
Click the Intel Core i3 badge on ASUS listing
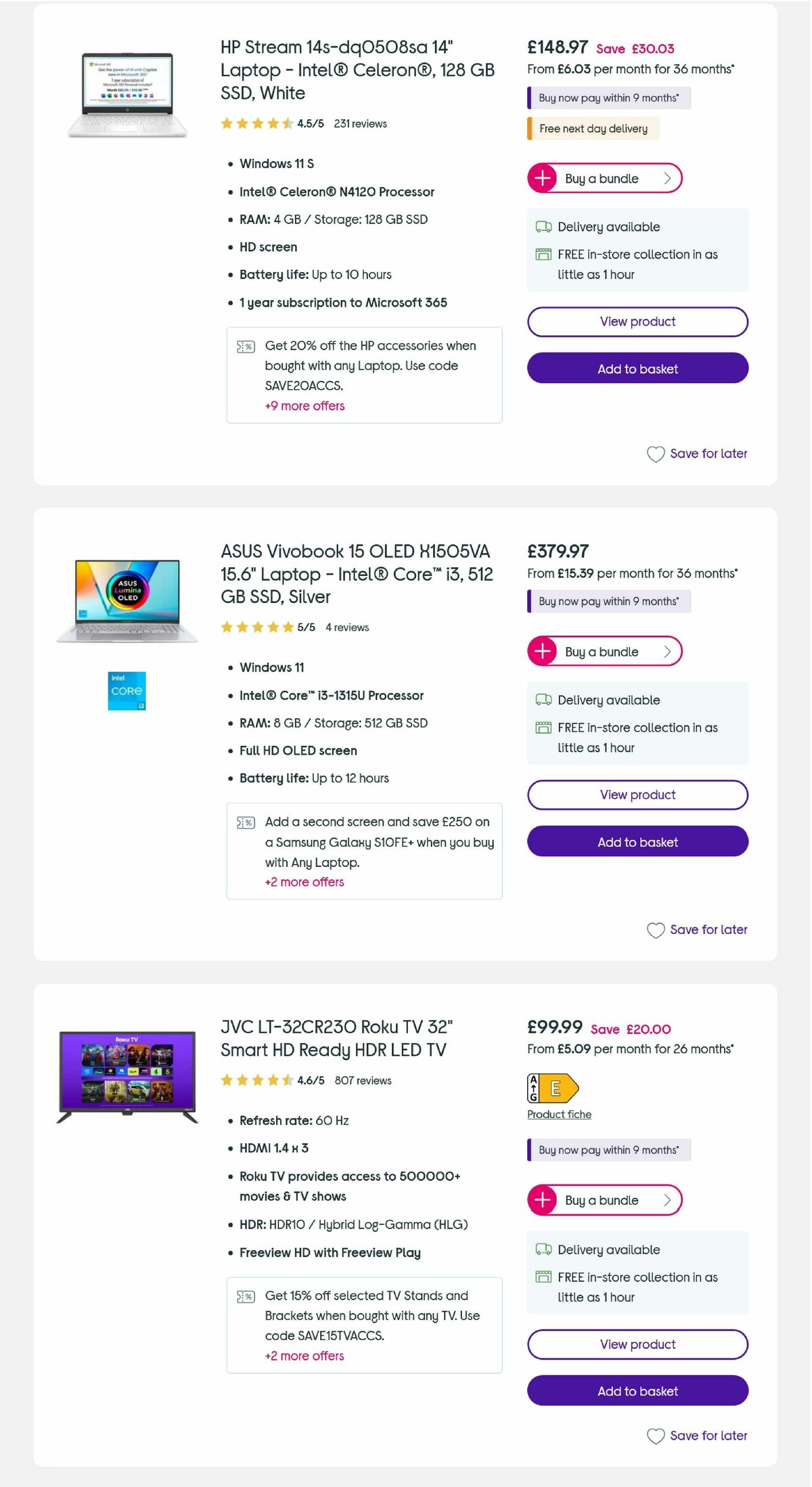tap(126, 691)
